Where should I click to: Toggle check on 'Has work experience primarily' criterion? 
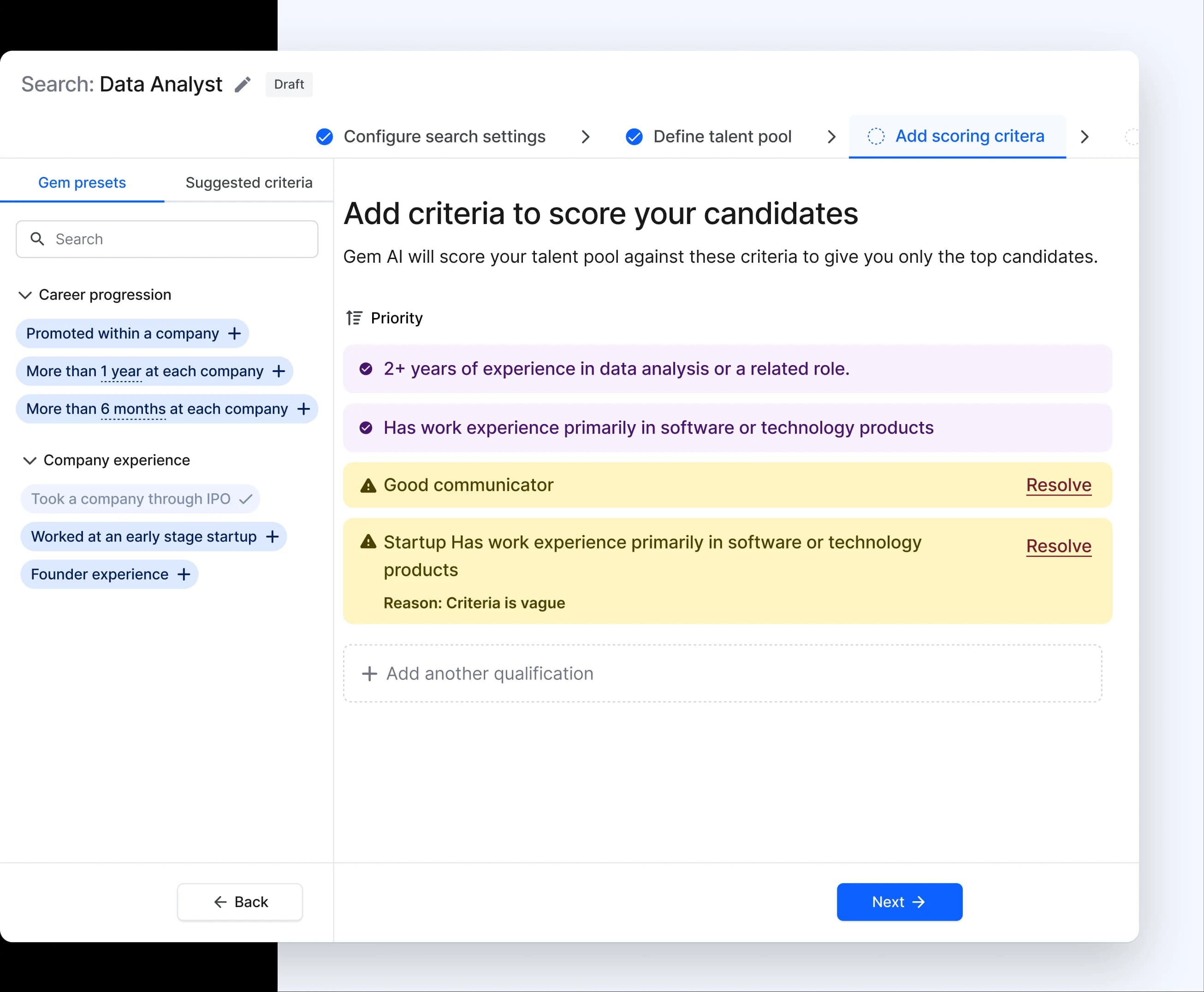(x=366, y=427)
